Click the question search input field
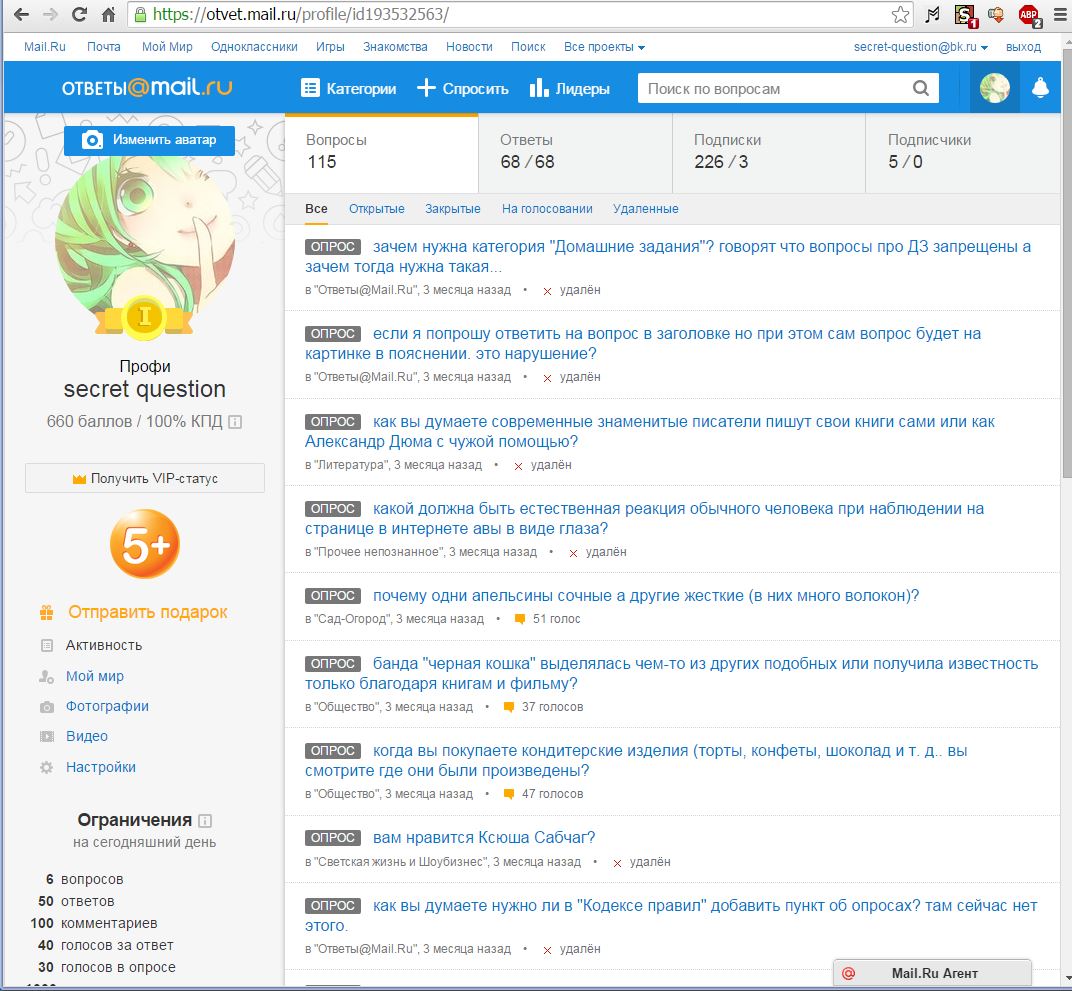1072x991 pixels. point(775,88)
